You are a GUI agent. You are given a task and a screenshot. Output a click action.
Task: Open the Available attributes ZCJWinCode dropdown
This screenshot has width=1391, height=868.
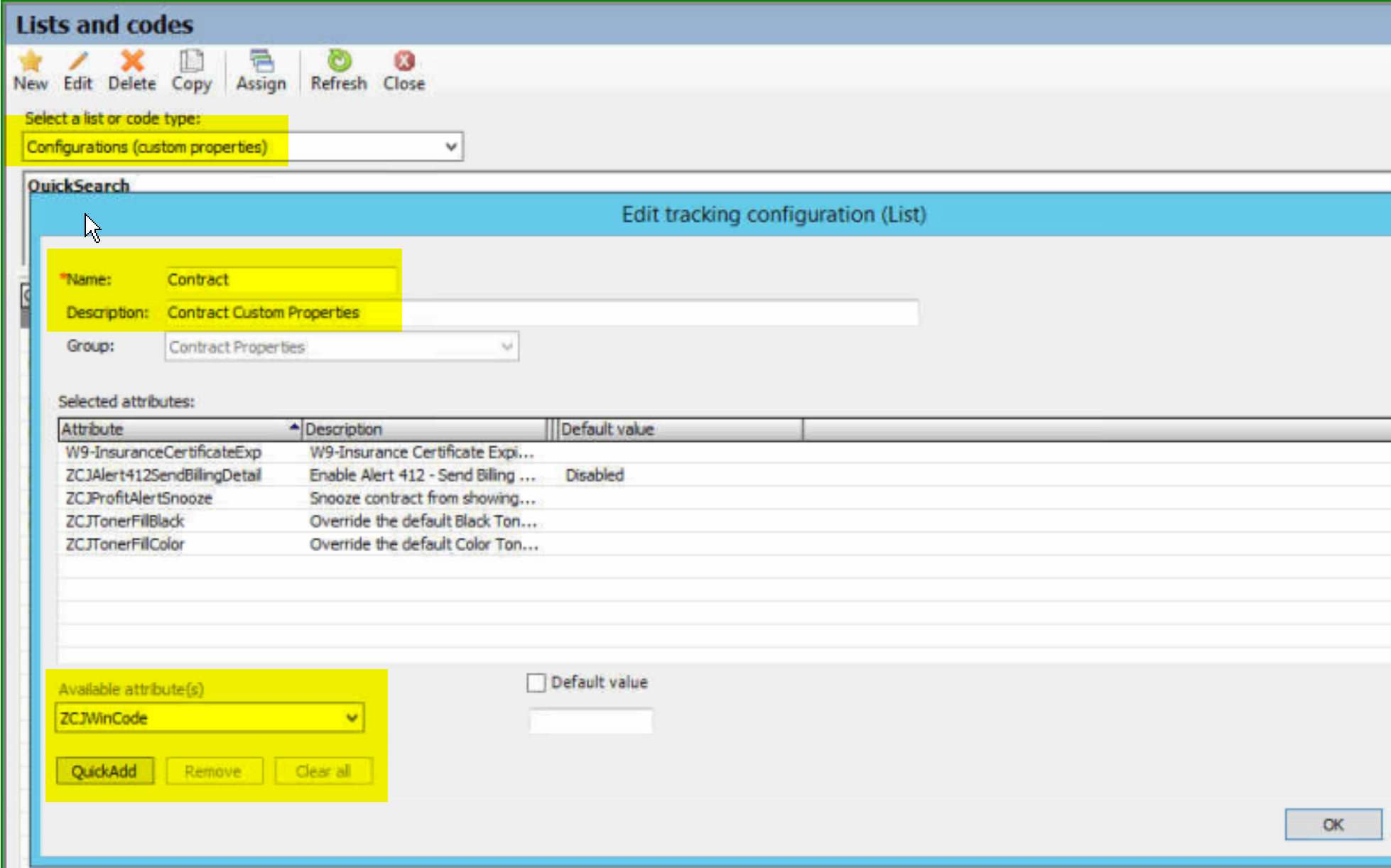pos(210,718)
